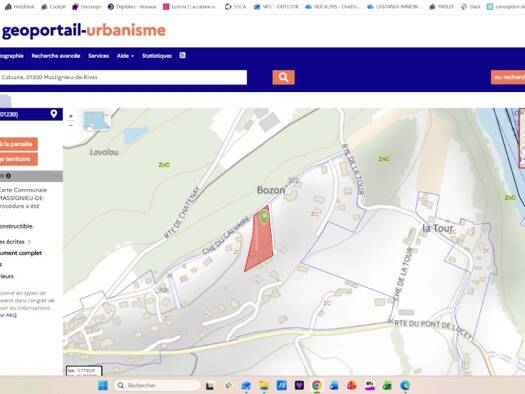Open the Cartographie menu item
This screenshot has width=525, height=394.
[12, 56]
